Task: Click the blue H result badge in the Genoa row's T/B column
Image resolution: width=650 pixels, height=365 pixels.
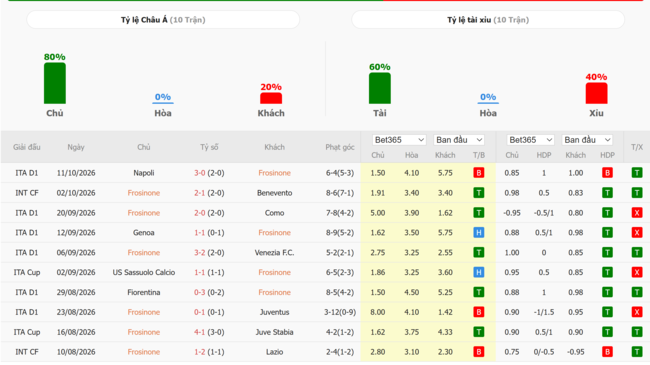Action: 479,233
